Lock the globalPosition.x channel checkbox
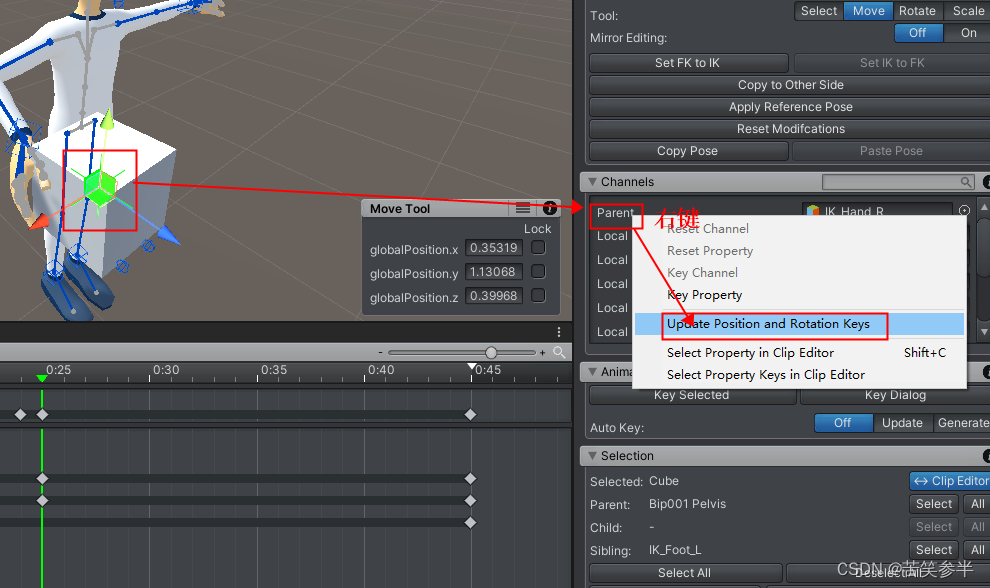 click(x=536, y=249)
